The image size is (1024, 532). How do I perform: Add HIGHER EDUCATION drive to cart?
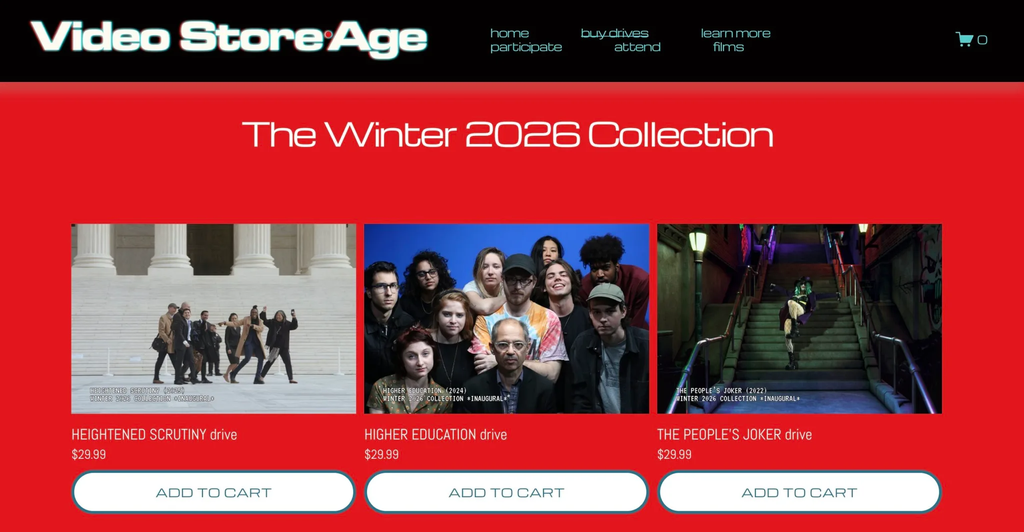pyautogui.click(x=506, y=492)
